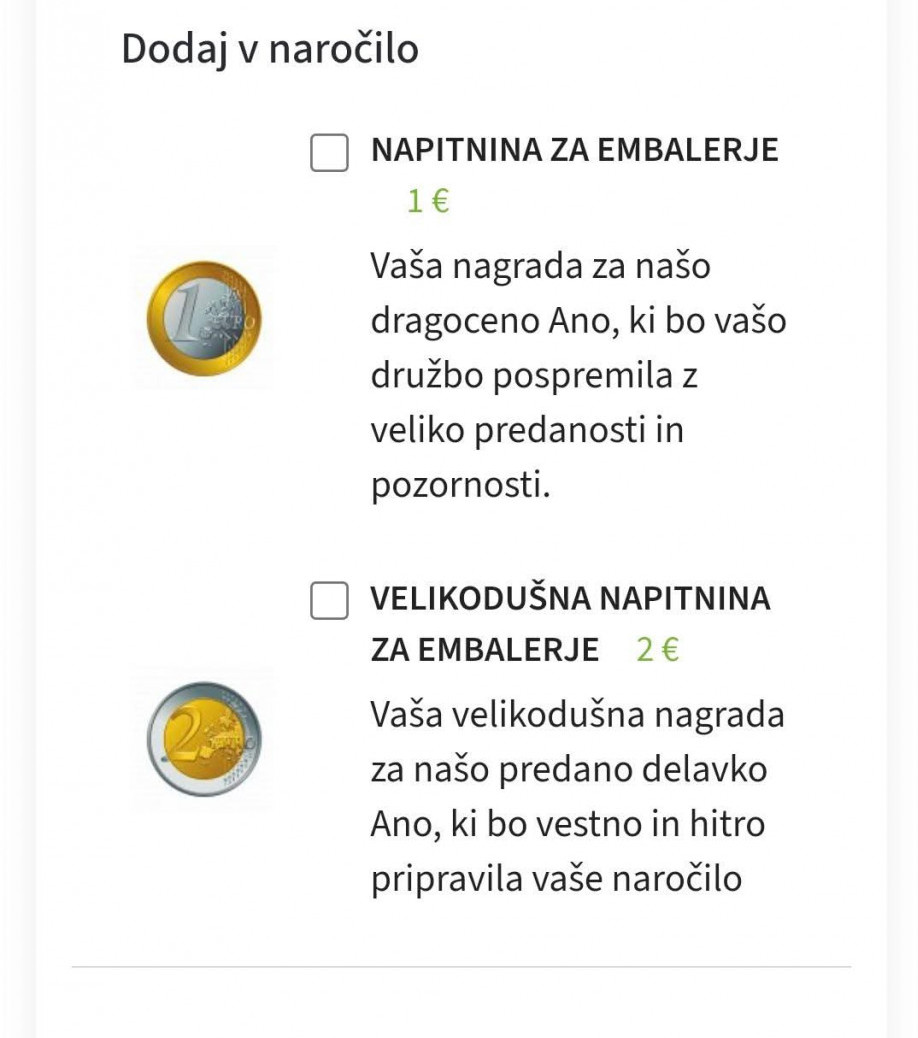Click the VELIKODUŠNA NAPITNINA title text
This screenshot has height=1038, width=918.
570,598
